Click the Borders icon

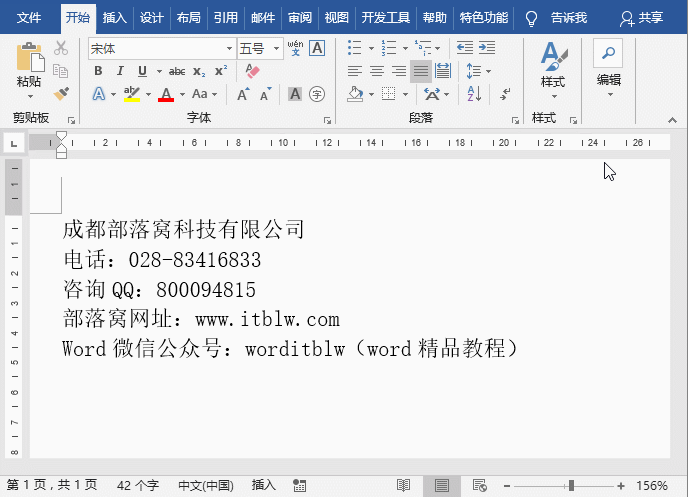(x=388, y=94)
